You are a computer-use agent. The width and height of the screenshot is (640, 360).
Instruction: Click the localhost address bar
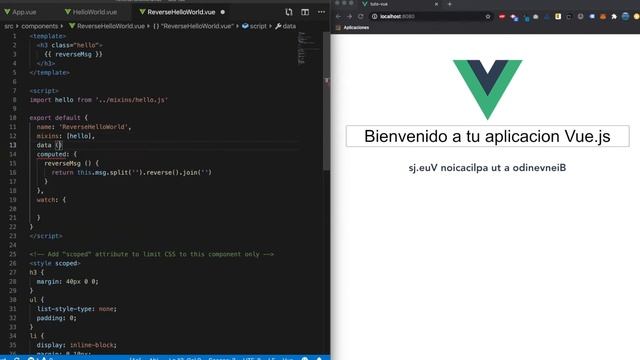(431, 16)
